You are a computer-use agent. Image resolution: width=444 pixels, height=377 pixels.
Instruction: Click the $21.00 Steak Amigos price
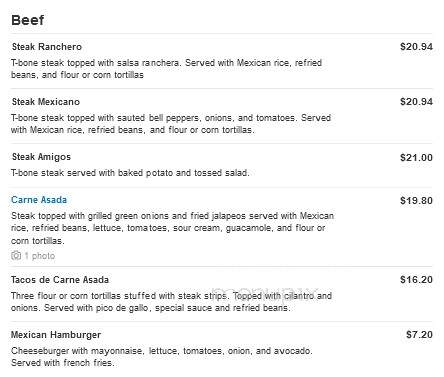point(416,157)
